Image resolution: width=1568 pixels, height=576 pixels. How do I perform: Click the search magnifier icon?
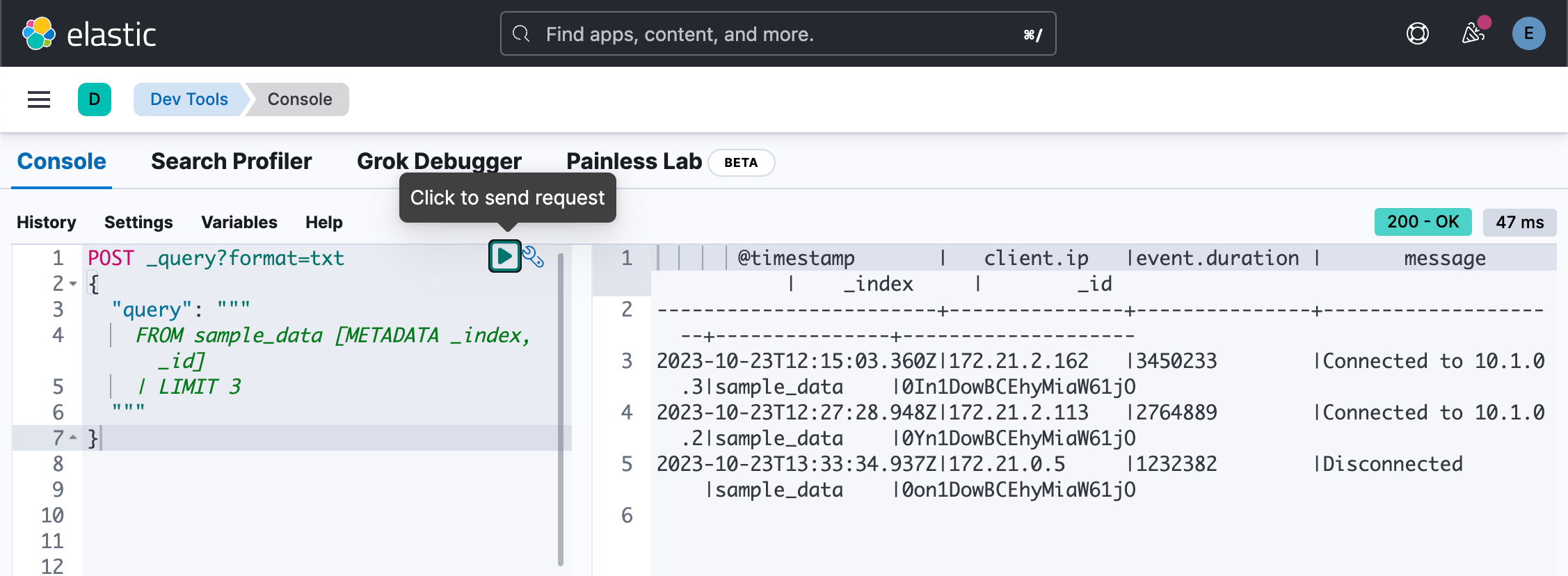click(x=521, y=33)
